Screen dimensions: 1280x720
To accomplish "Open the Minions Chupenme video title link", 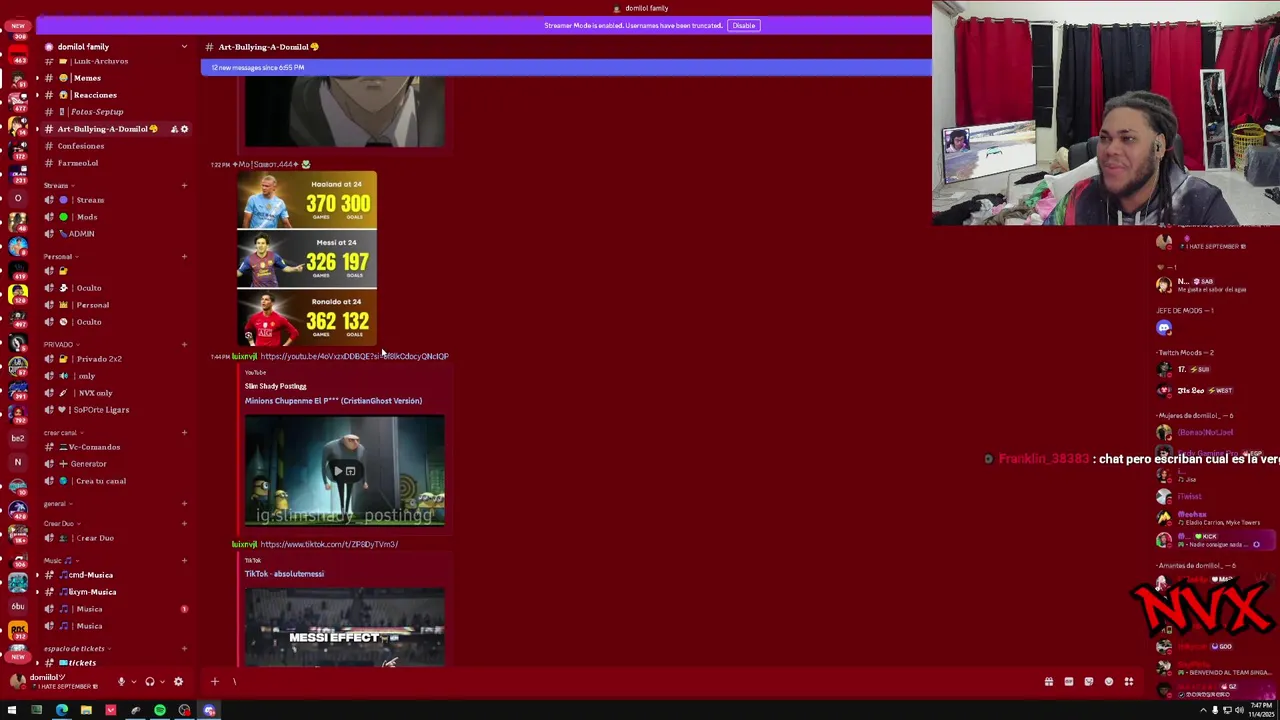I will tap(333, 401).
